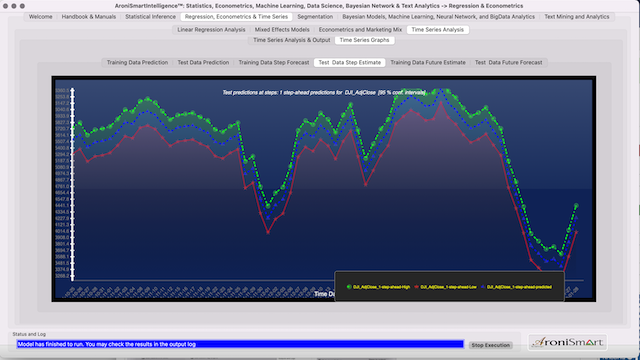Show Test Data Future Forecast graph
The image size is (640, 360).
[x=509, y=62]
